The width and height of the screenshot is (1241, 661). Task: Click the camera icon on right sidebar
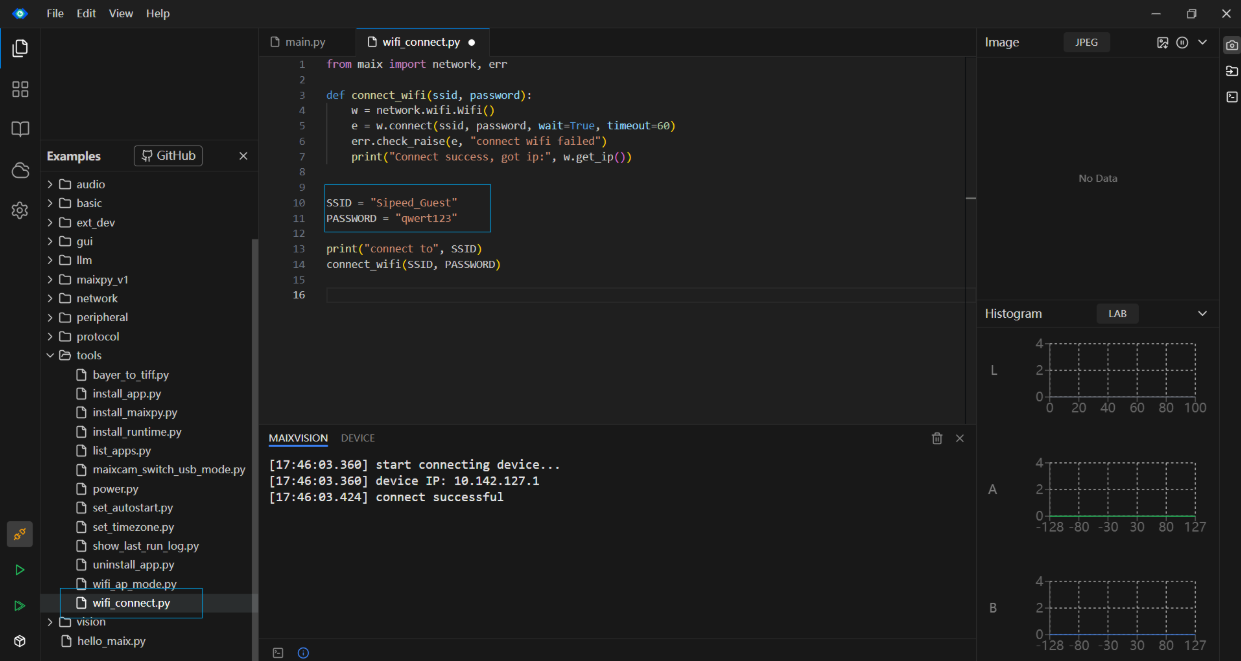tap(1232, 45)
